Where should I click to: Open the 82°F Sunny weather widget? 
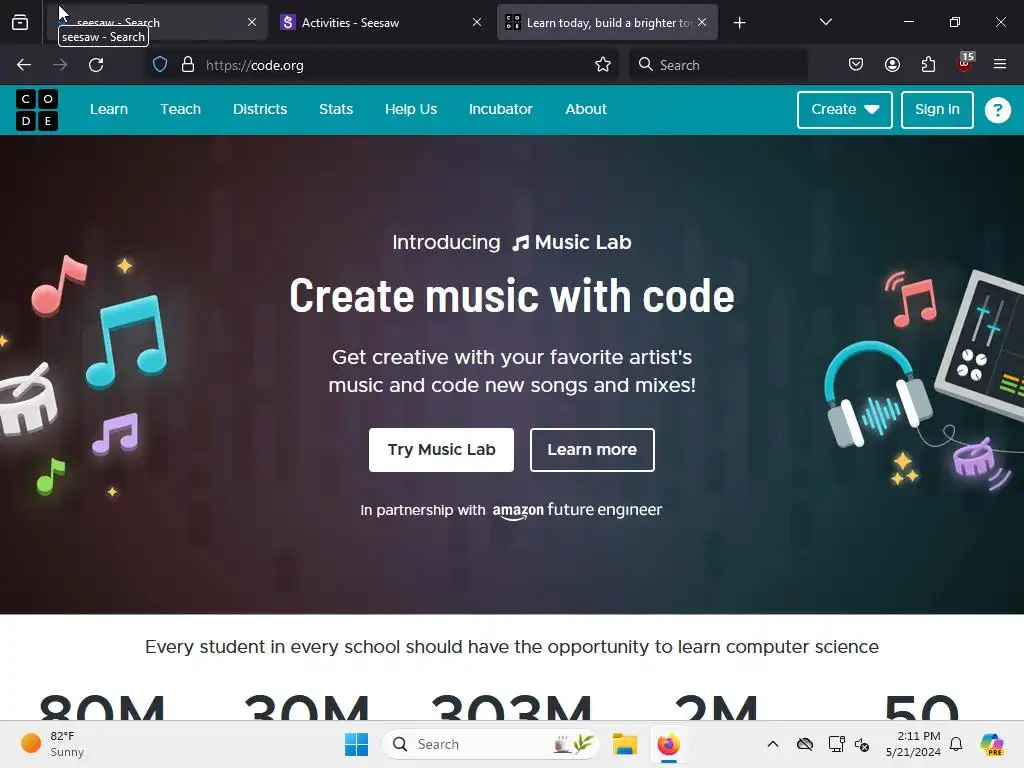click(x=52, y=744)
